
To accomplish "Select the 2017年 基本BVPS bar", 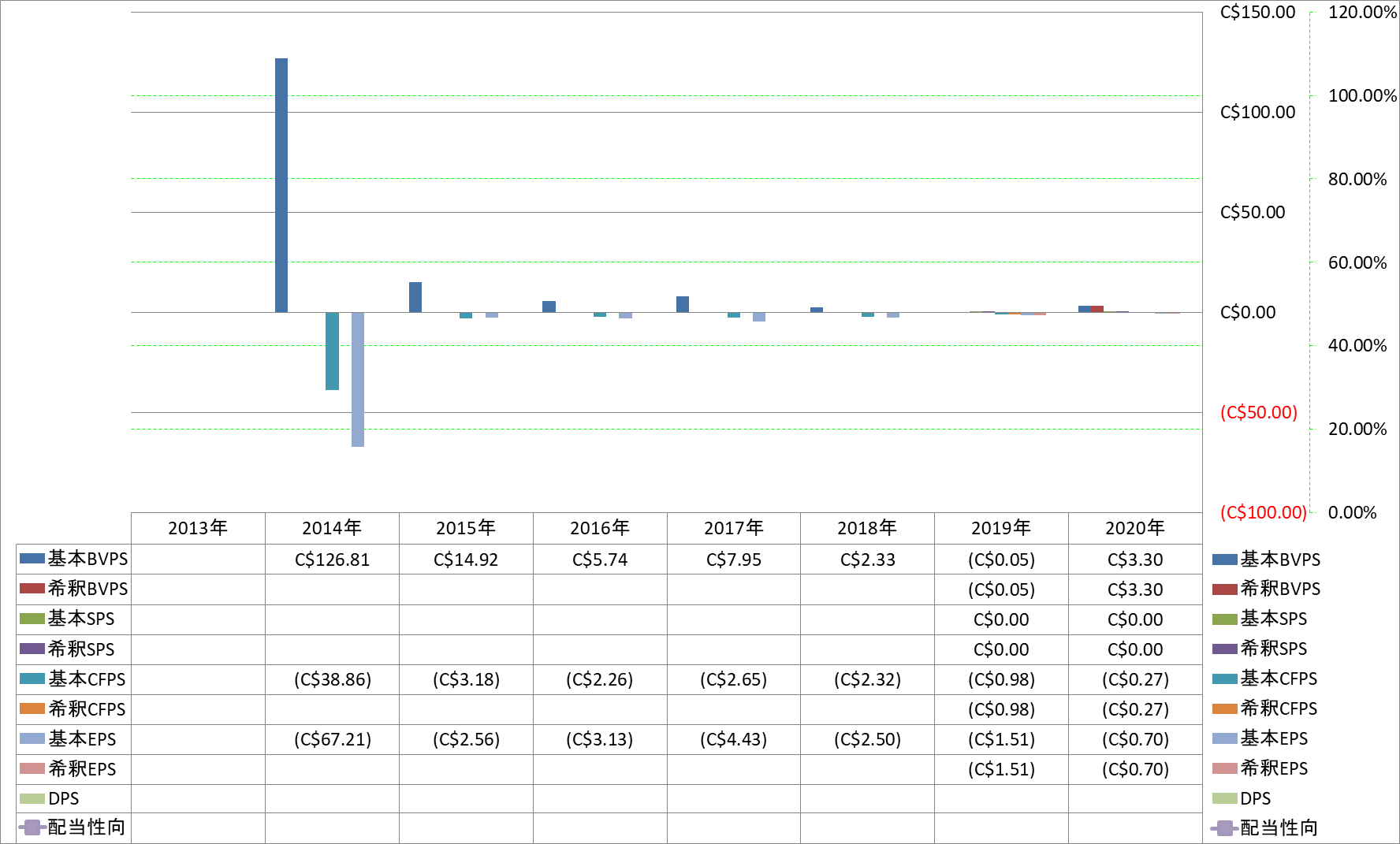I will (683, 304).
